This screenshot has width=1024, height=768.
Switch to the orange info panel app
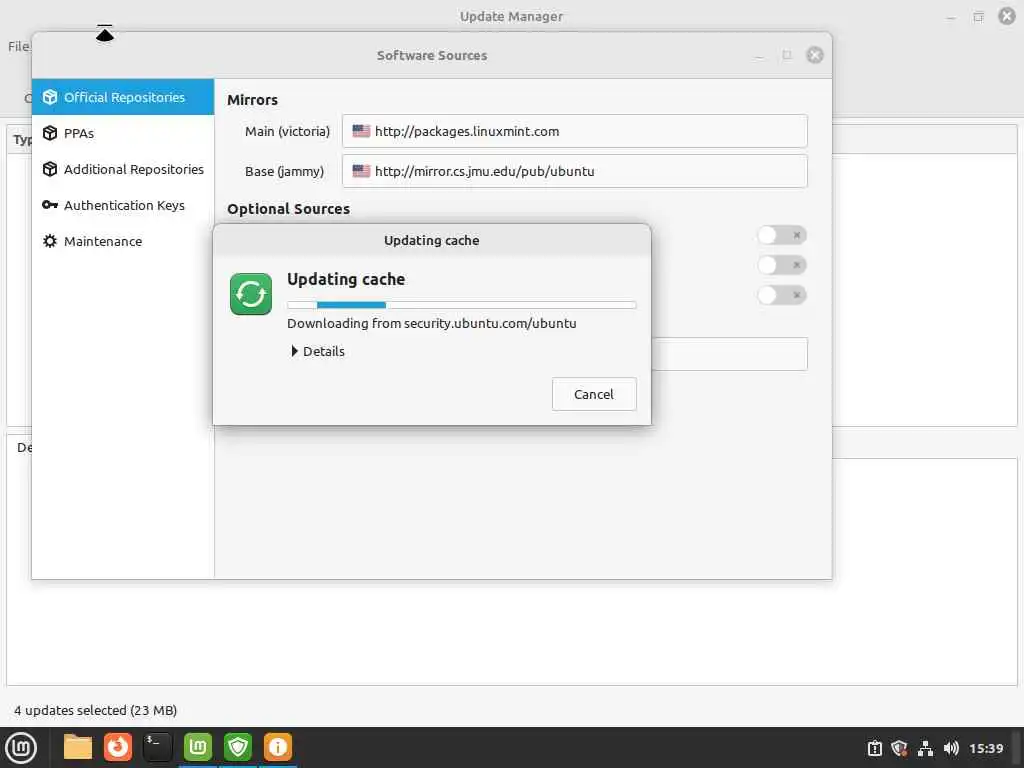(278, 747)
